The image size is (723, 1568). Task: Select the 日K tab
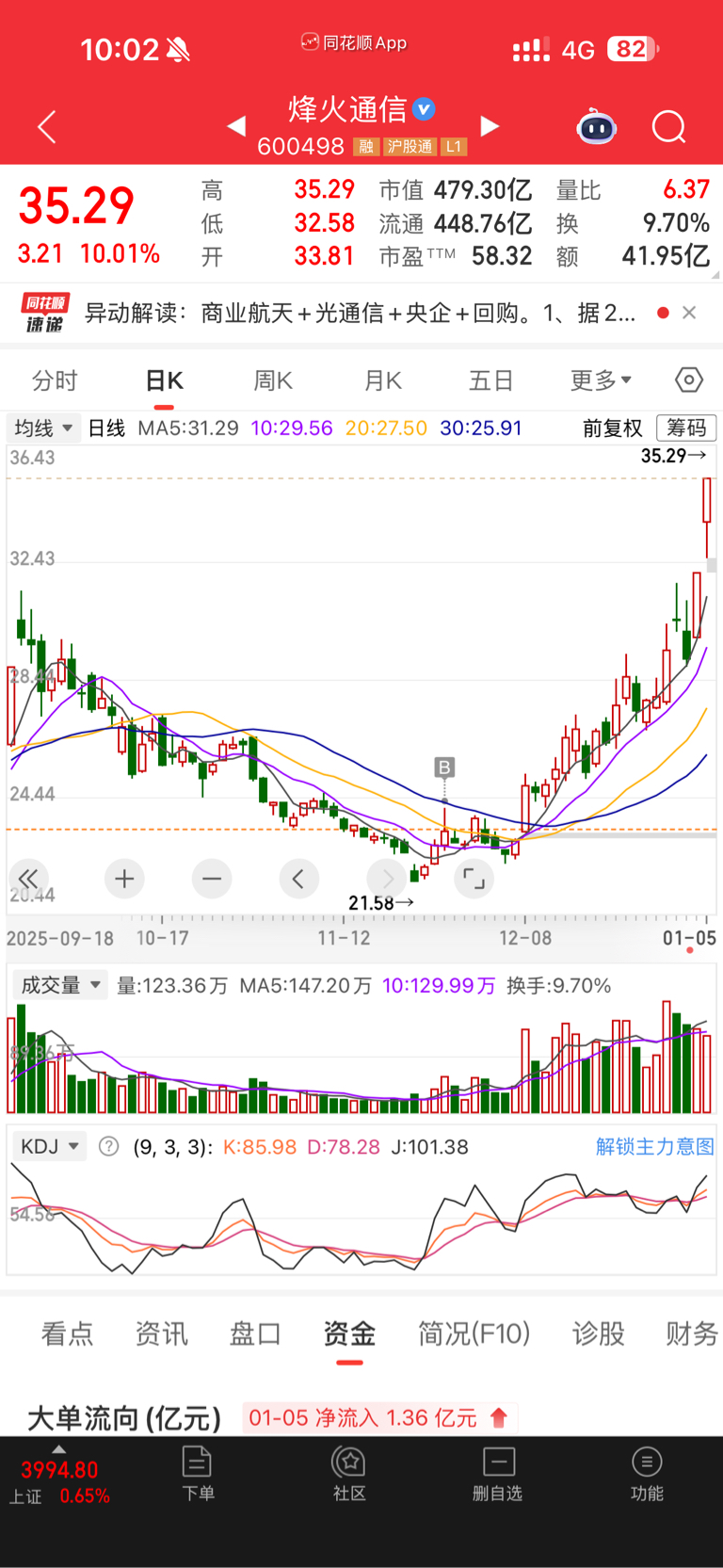click(x=164, y=380)
